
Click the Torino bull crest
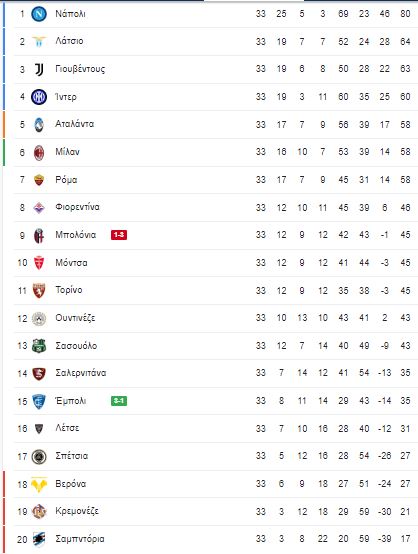39,291
